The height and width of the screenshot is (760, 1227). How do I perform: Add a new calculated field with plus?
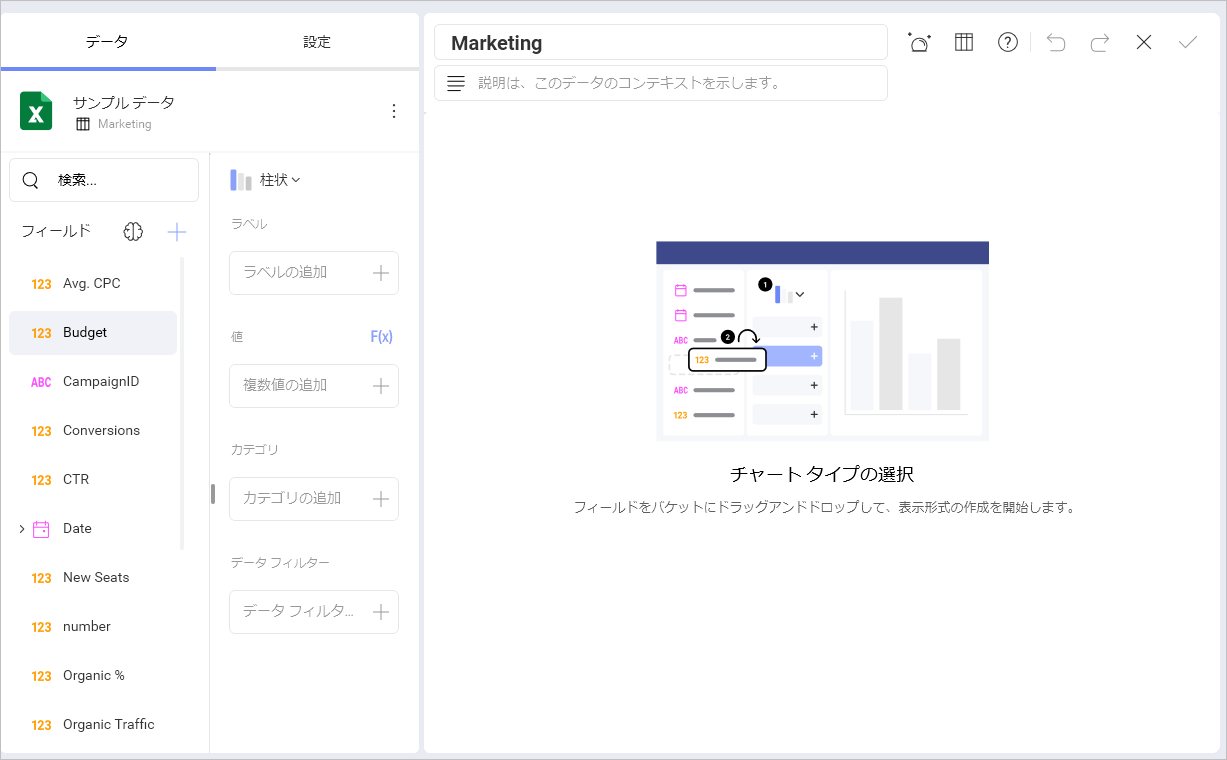pos(177,232)
